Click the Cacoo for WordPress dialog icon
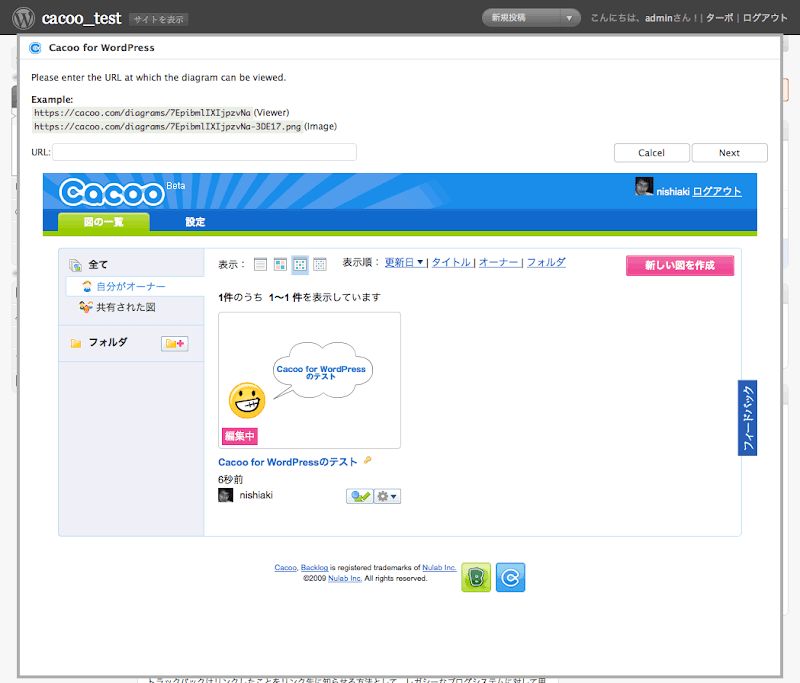Viewport: 800px width, 683px height. [x=35, y=48]
